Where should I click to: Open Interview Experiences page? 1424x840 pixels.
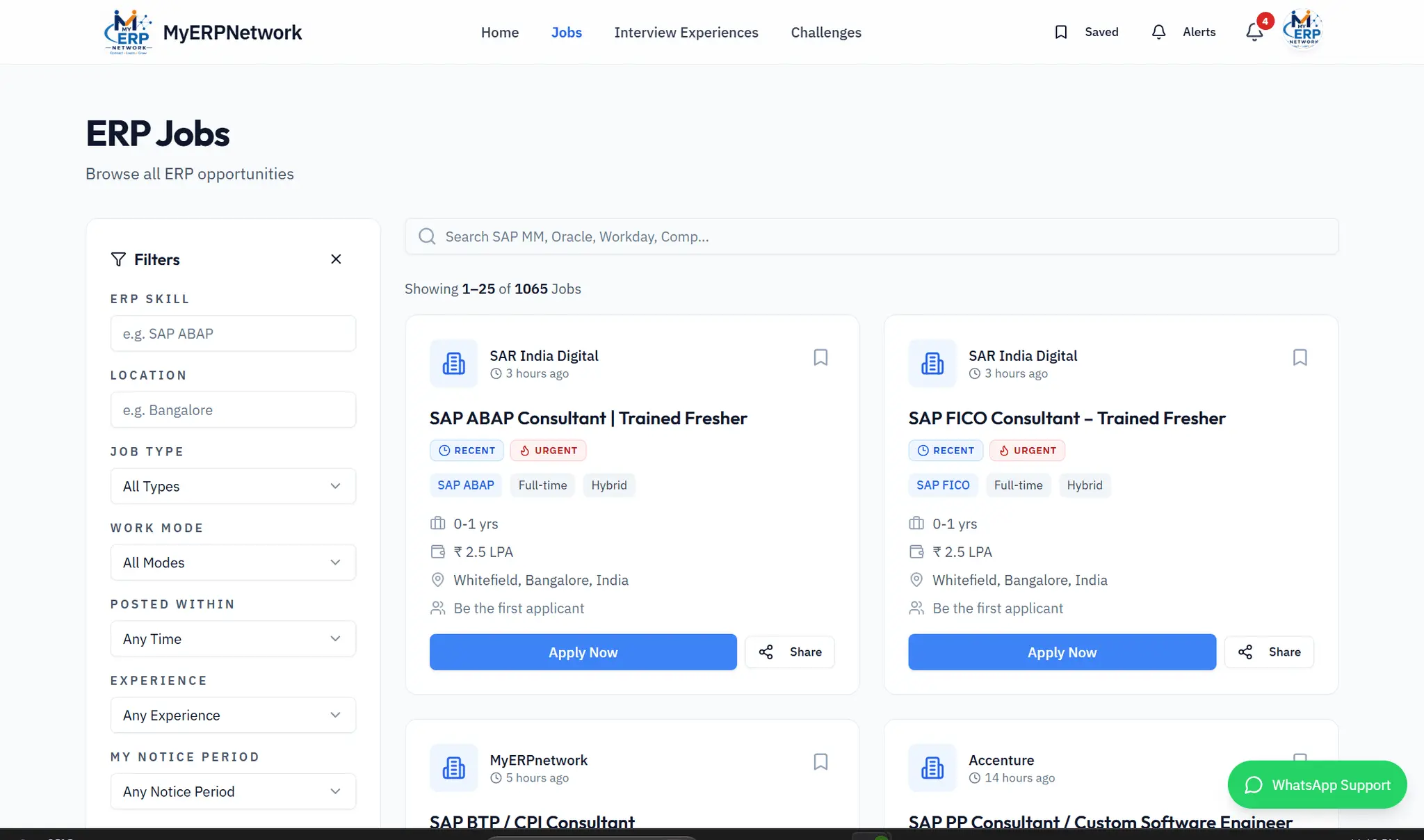point(686,32)
